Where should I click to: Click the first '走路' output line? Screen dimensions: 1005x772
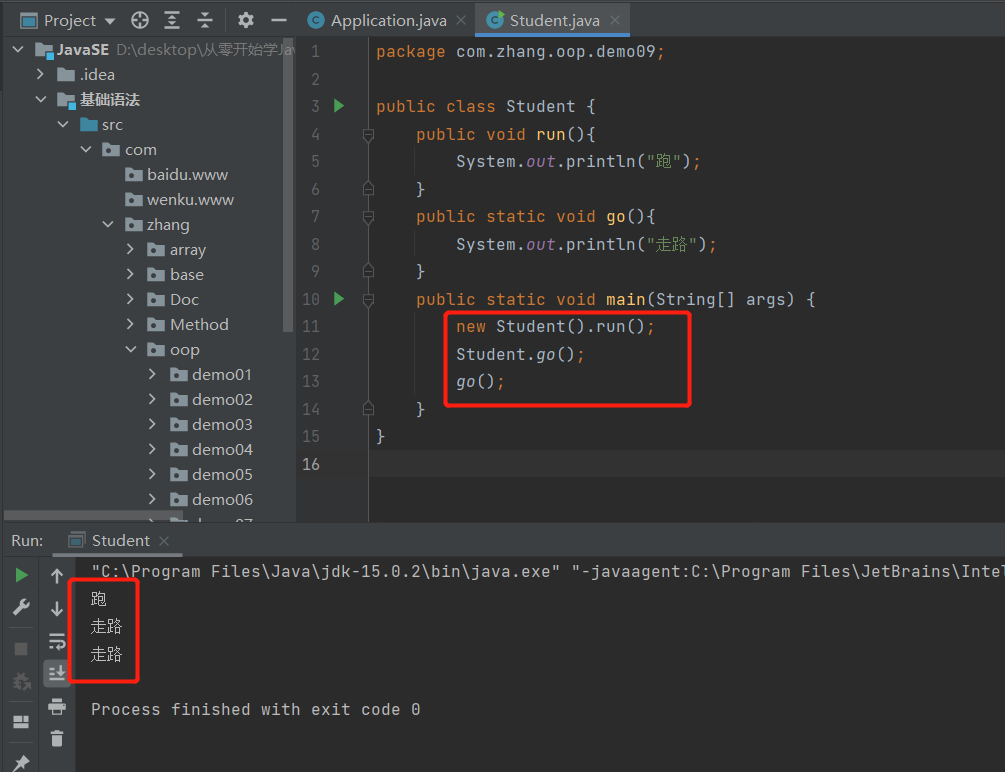(106, 626)
